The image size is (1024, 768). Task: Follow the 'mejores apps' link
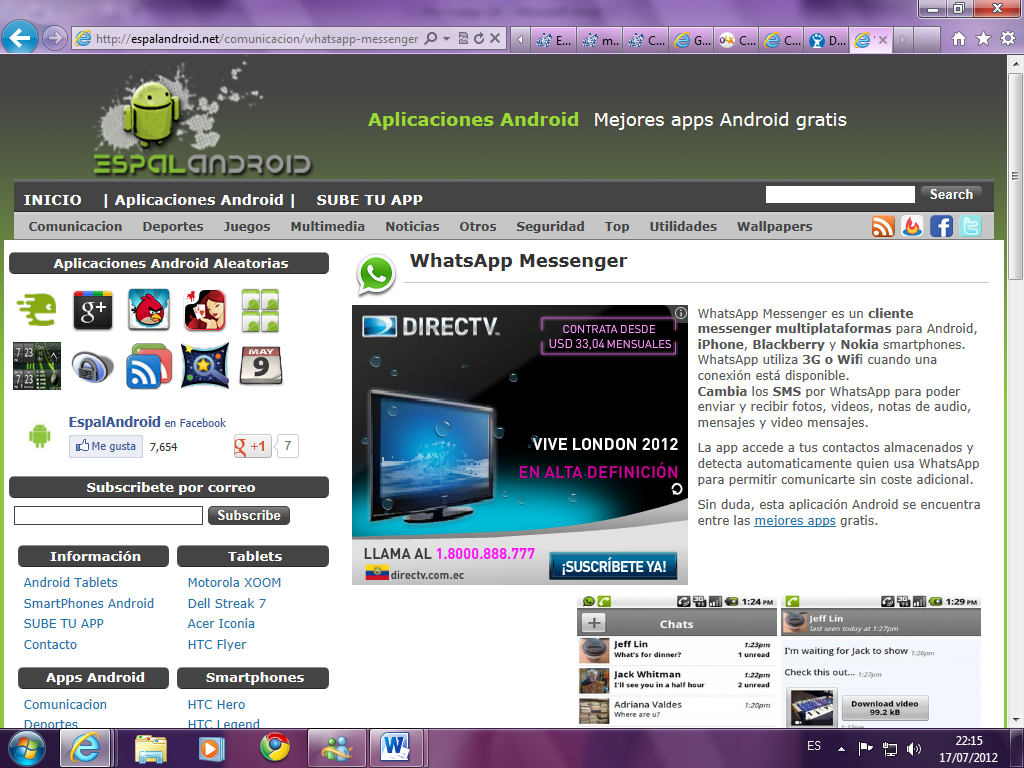794,521
